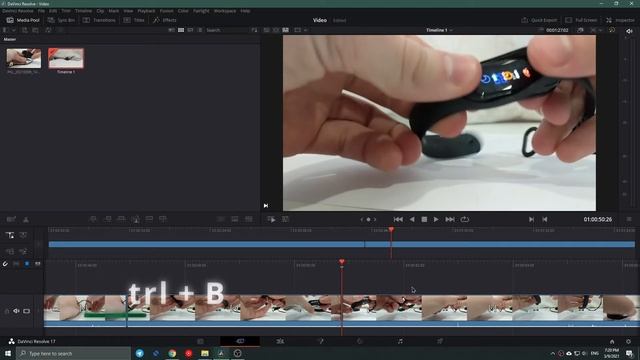640x360 pixels.
Task: Toggle video track visibility
Action: pos(27,311)
